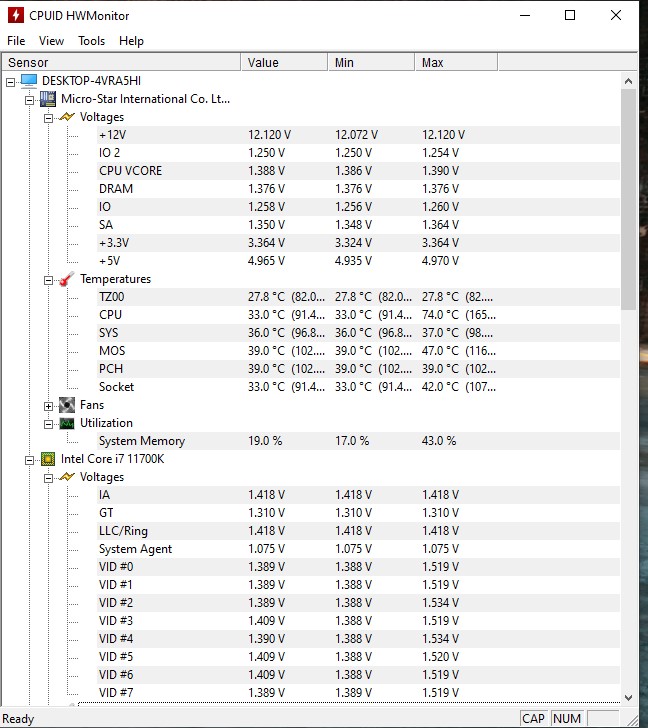Select the VID #3 row
This screenshot has height=728, width=648.
coord(358,621)
